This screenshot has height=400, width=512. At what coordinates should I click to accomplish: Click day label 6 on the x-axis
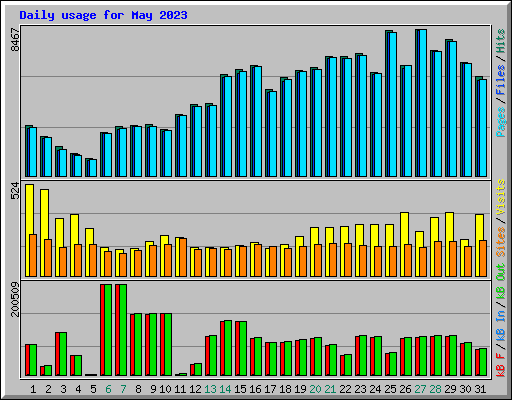(x=108, y=389)
